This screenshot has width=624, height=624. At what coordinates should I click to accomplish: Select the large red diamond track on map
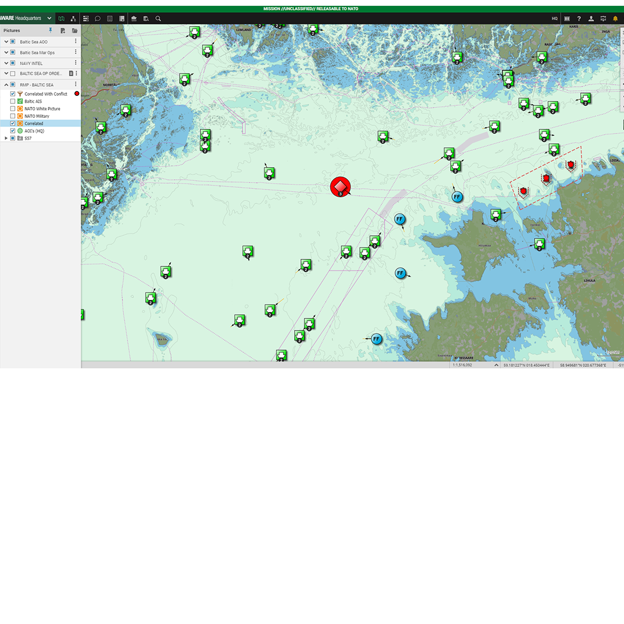pos(340,187)
